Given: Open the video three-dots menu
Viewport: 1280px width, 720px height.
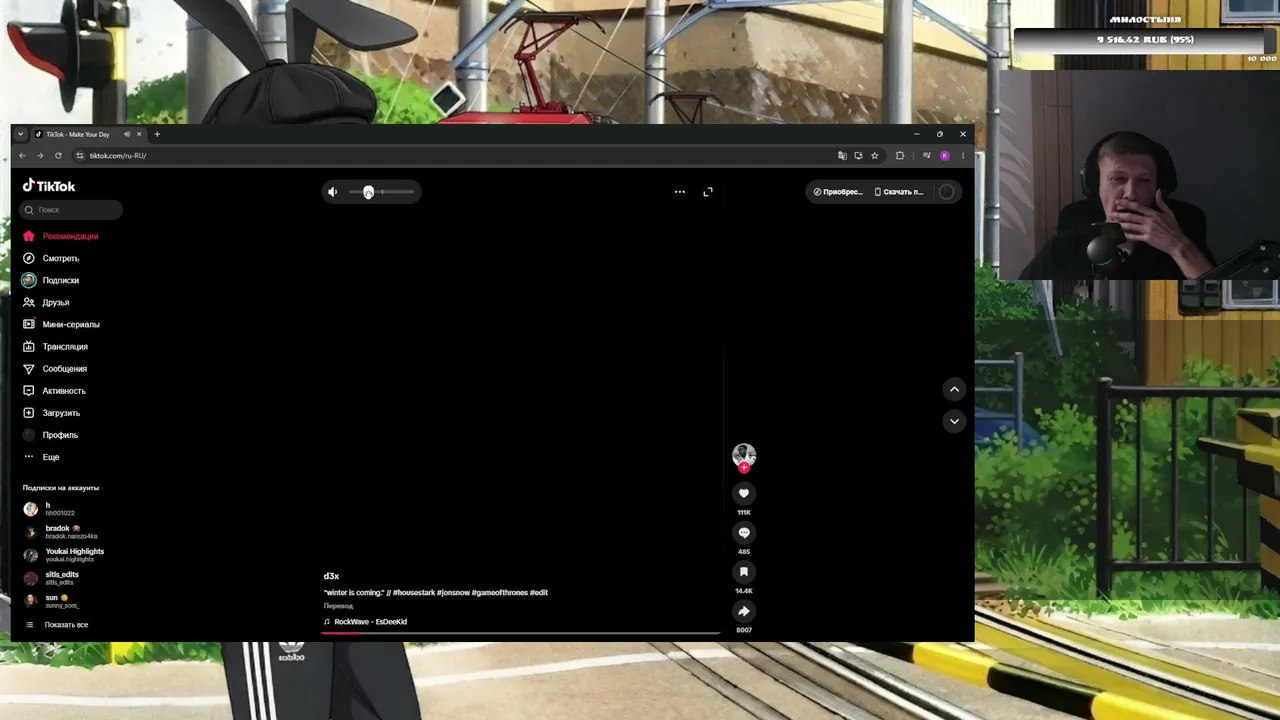Looking at the screenshot, I should click(680, 192).
